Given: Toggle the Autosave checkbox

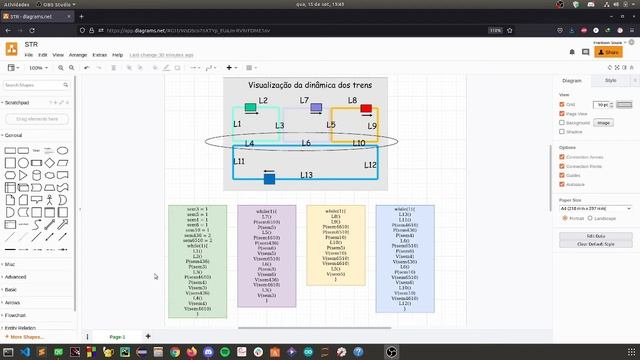Looking at the screenshot, I should [562, 184].
